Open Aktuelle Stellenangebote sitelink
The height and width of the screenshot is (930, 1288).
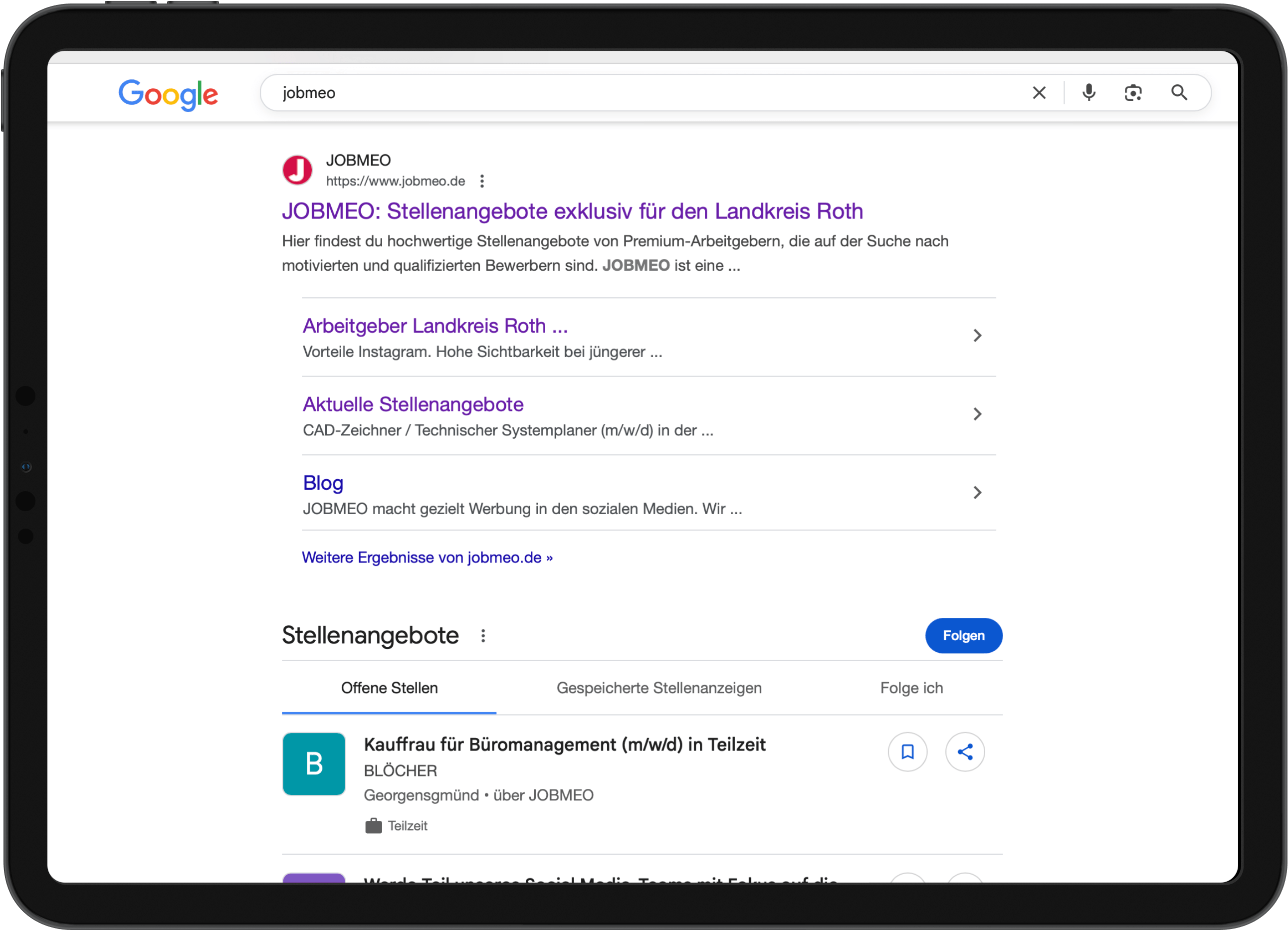(413, 404)
